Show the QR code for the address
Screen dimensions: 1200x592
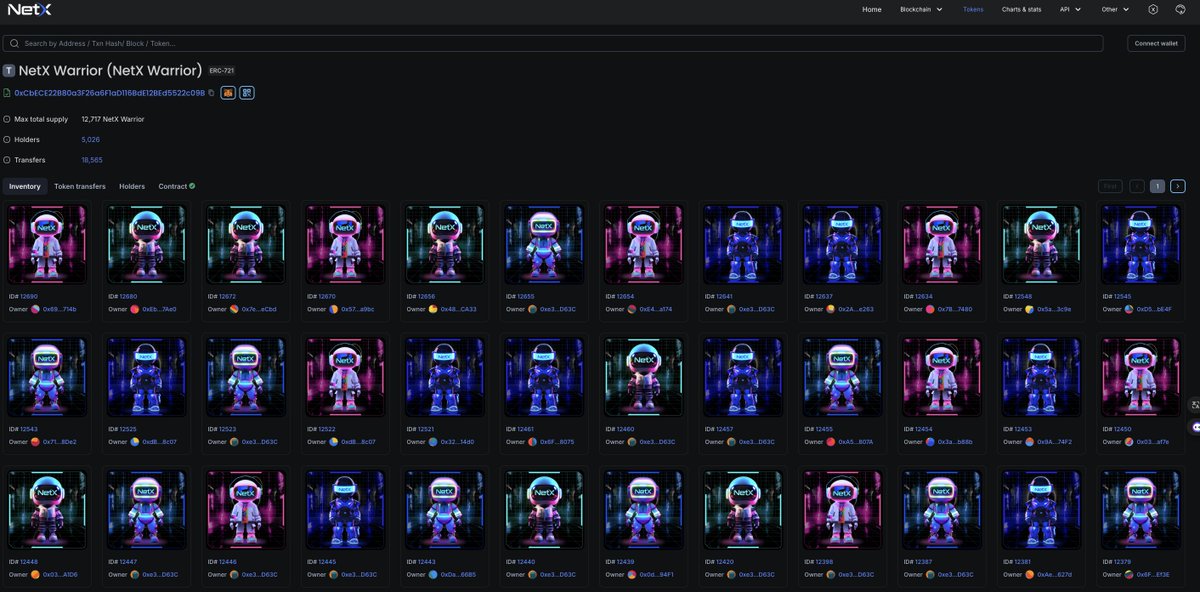pyautogui.click(x=246, y=93)
